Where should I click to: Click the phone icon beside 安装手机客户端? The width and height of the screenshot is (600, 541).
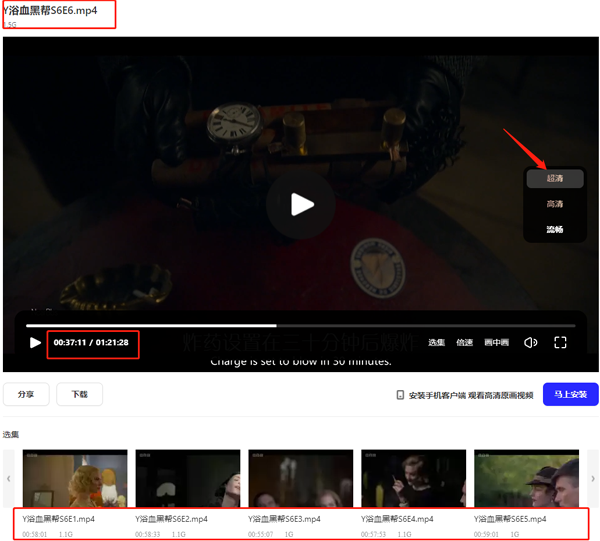(x=400, y=395)
